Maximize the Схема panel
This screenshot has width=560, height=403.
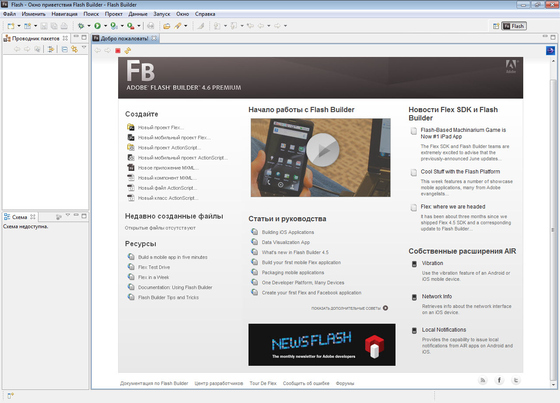click(x=84, y=216)
